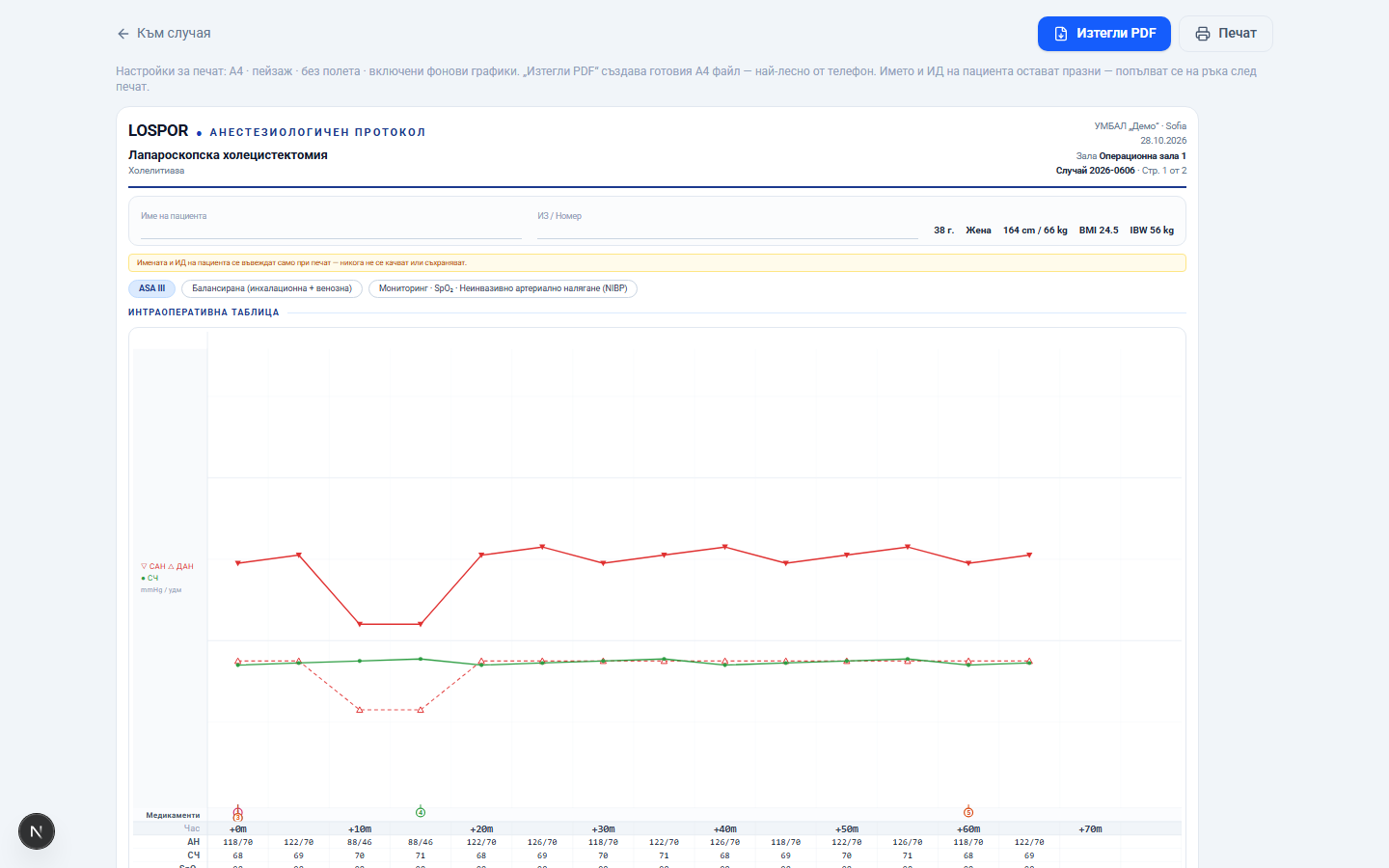Click the Мониторинг SpO₂ NIBP chip
1389x868 pixels.
tap(503, 288)
